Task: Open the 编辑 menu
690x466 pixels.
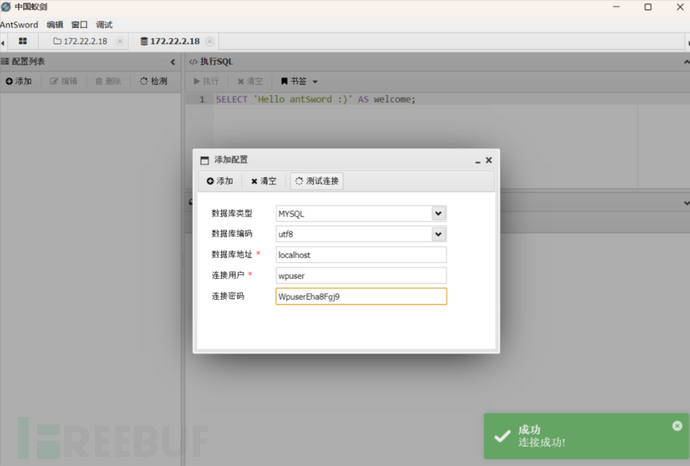Action: tap(55, 25)
